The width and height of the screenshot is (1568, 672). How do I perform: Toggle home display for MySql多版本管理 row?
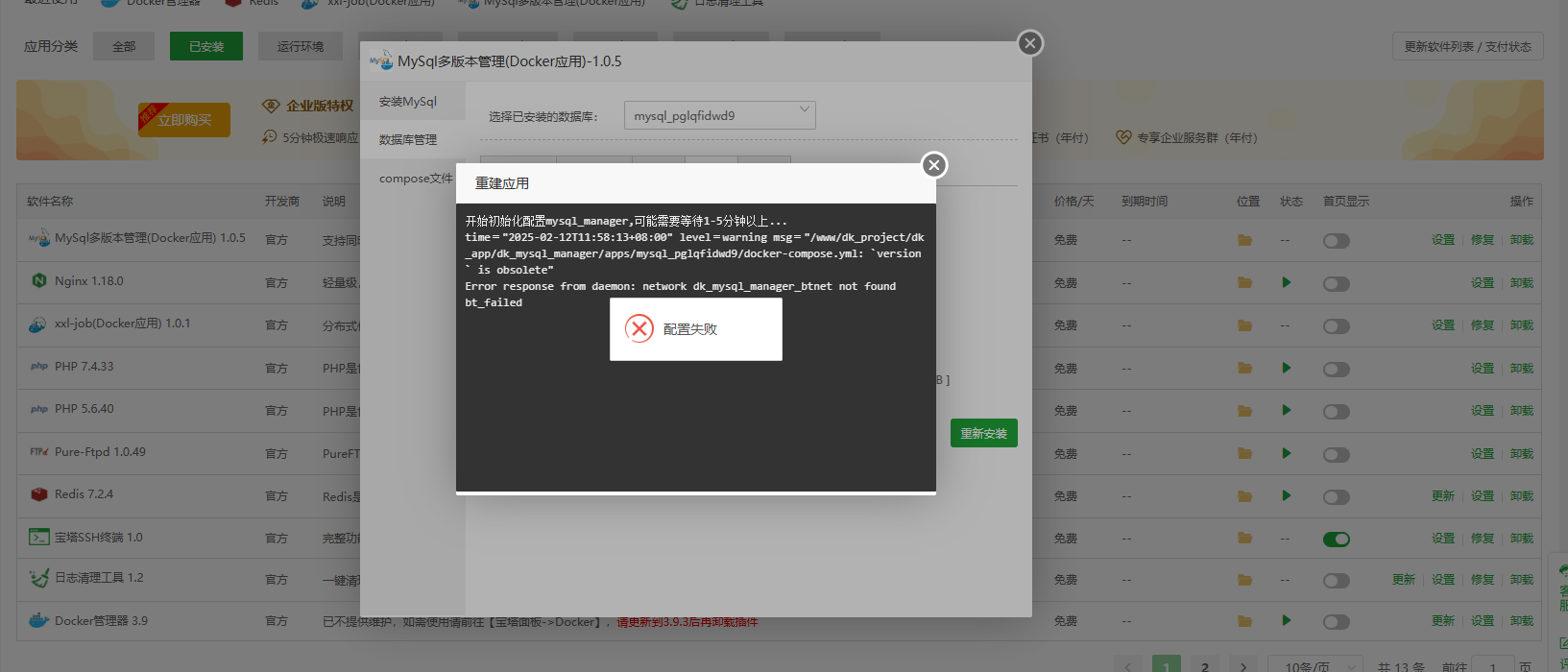point(1337,241)
